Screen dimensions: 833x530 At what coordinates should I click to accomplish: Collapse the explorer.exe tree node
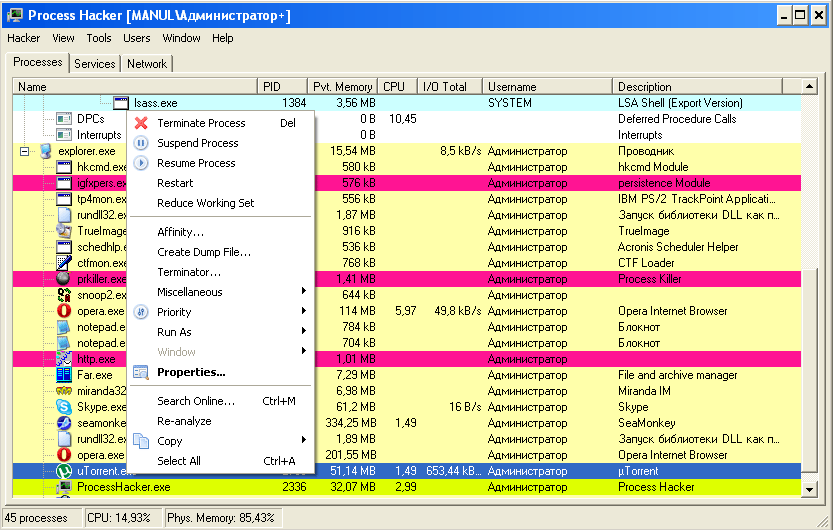[x=24, y=151]
